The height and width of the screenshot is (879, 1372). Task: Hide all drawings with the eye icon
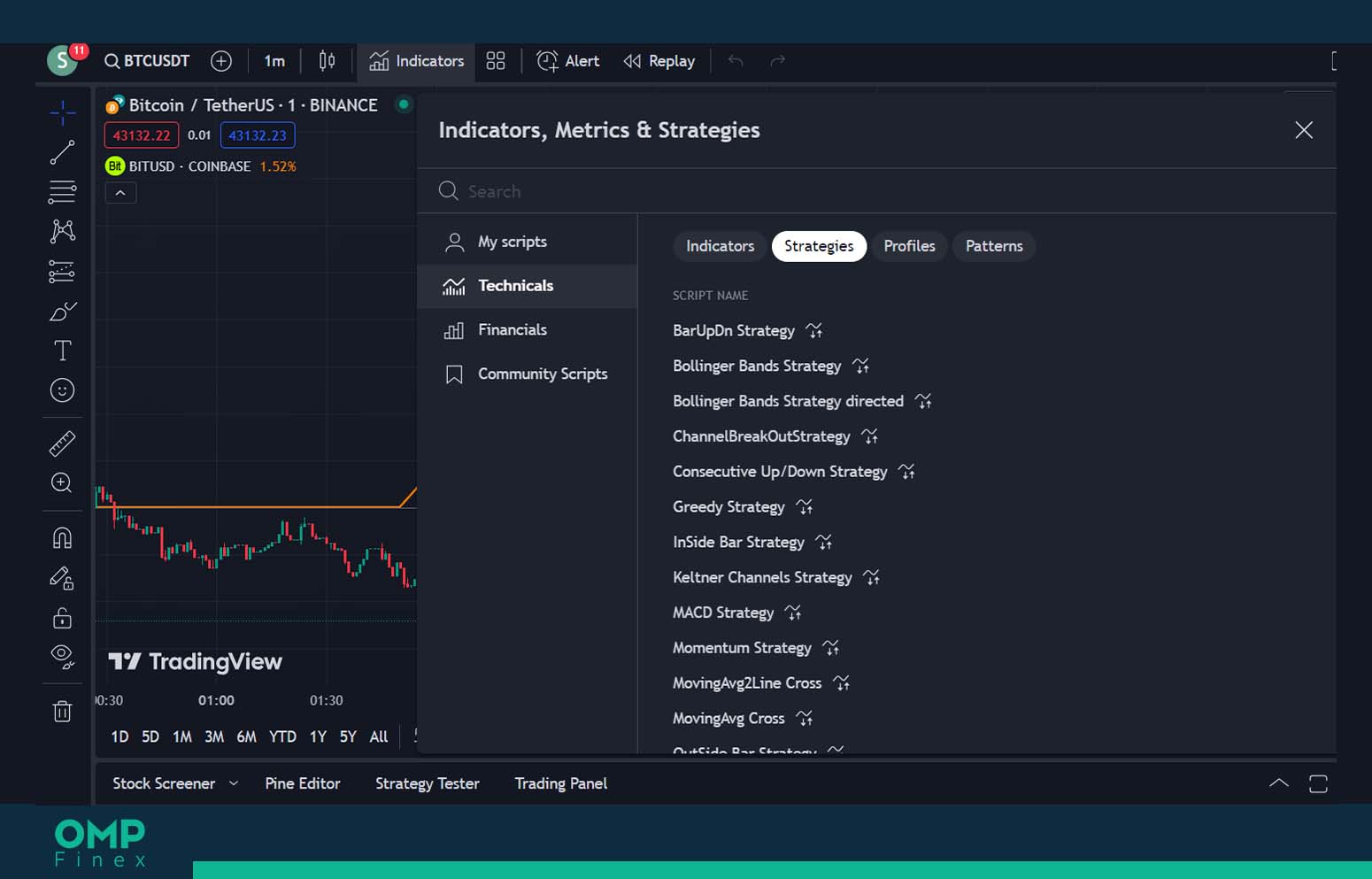coord(62,656)
